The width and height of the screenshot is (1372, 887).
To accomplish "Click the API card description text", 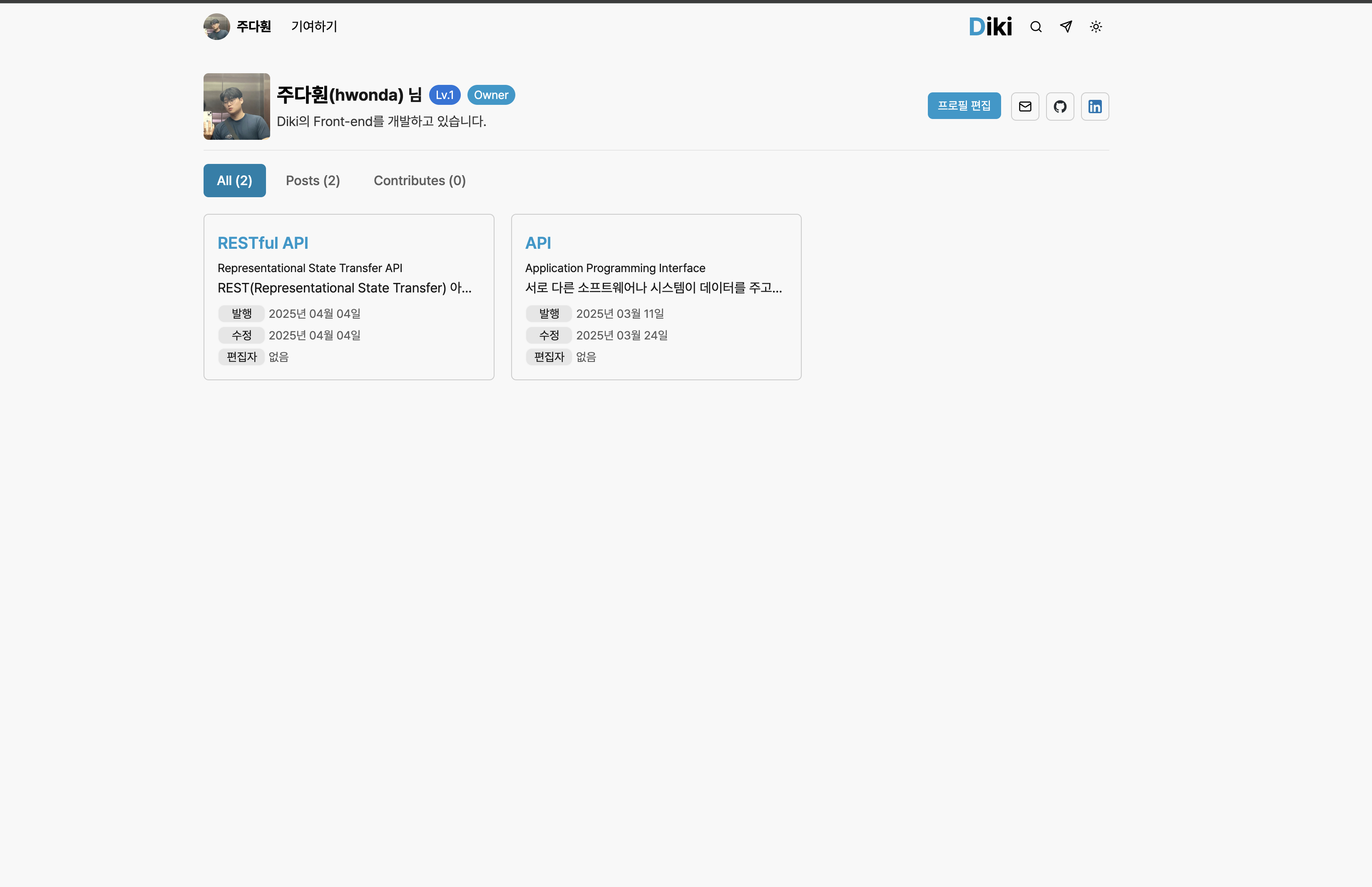I will (x=653, y=287).
